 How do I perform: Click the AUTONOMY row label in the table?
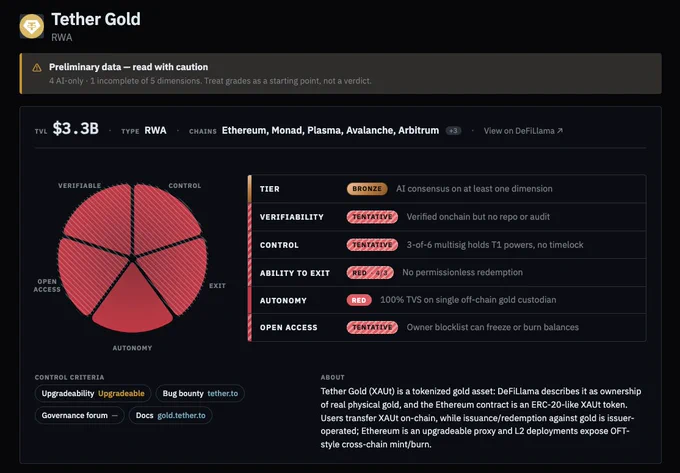point(283,300)
